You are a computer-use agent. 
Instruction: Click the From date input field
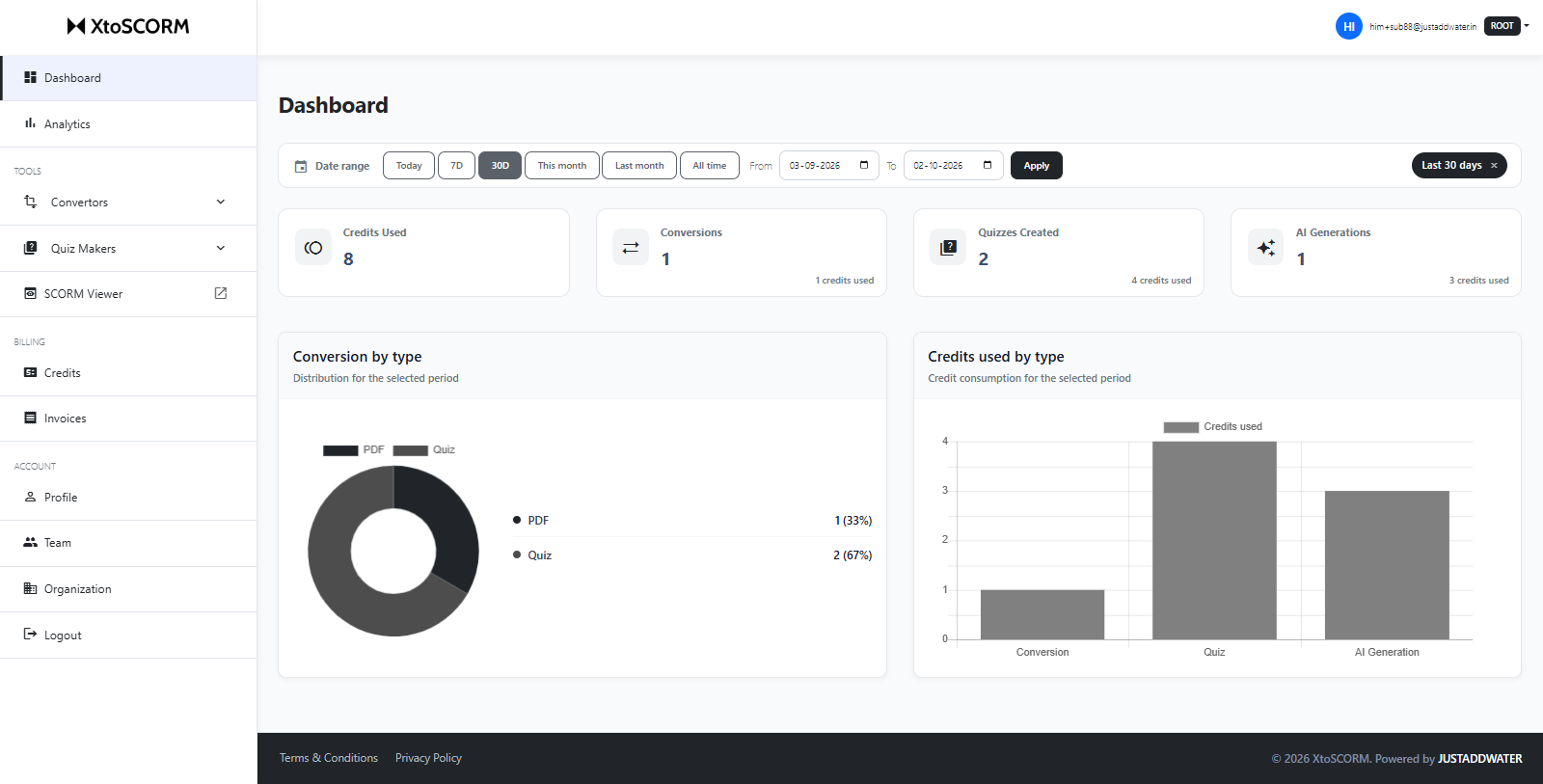coord(829,166)
